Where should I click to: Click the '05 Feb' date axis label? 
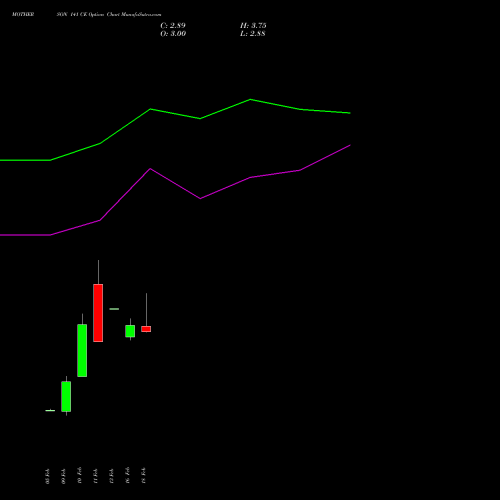pos(47,476)
